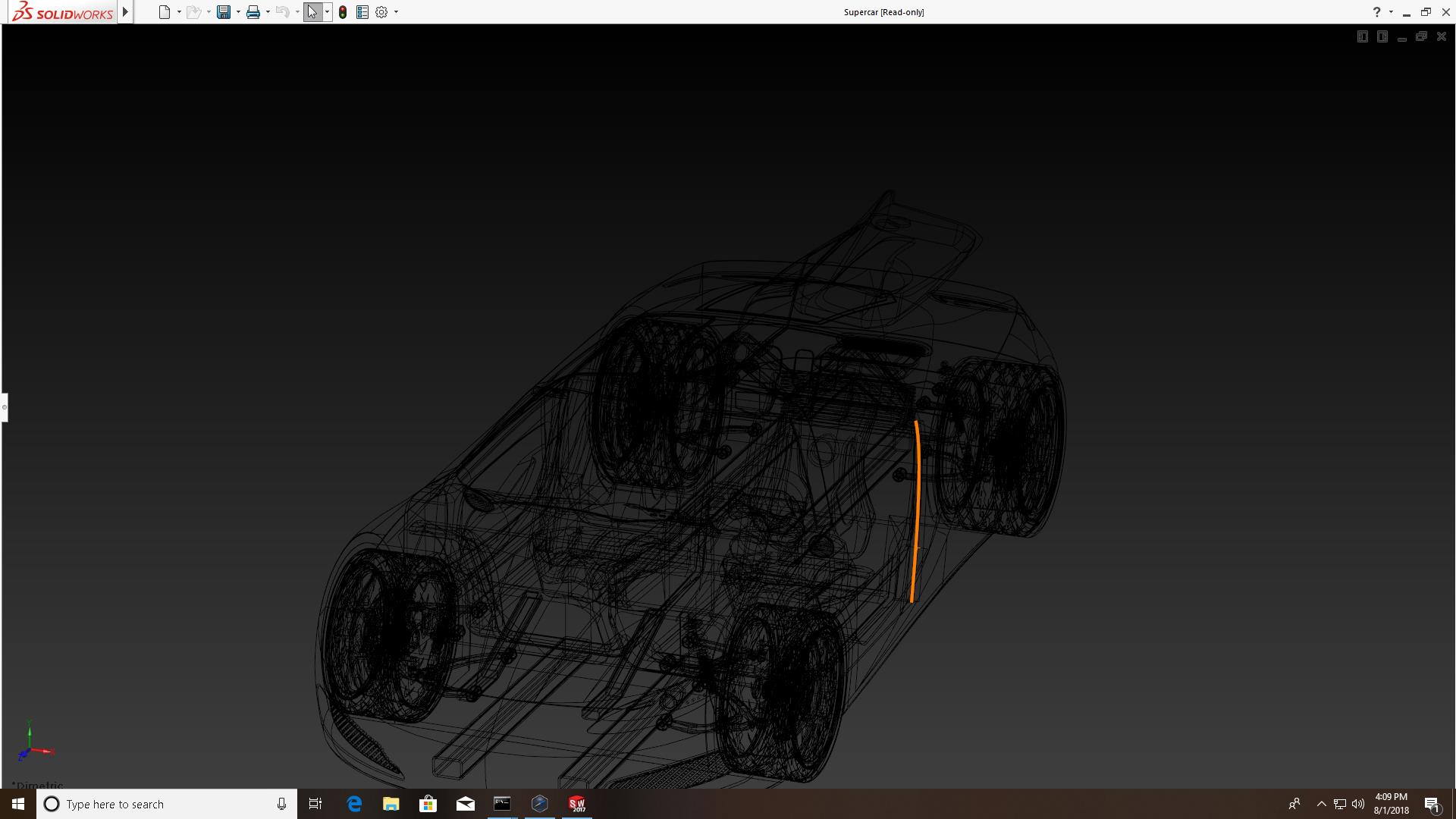
Task: Expand the SolidWorks menu flyout arrow
Action: (x=126, y=12)
